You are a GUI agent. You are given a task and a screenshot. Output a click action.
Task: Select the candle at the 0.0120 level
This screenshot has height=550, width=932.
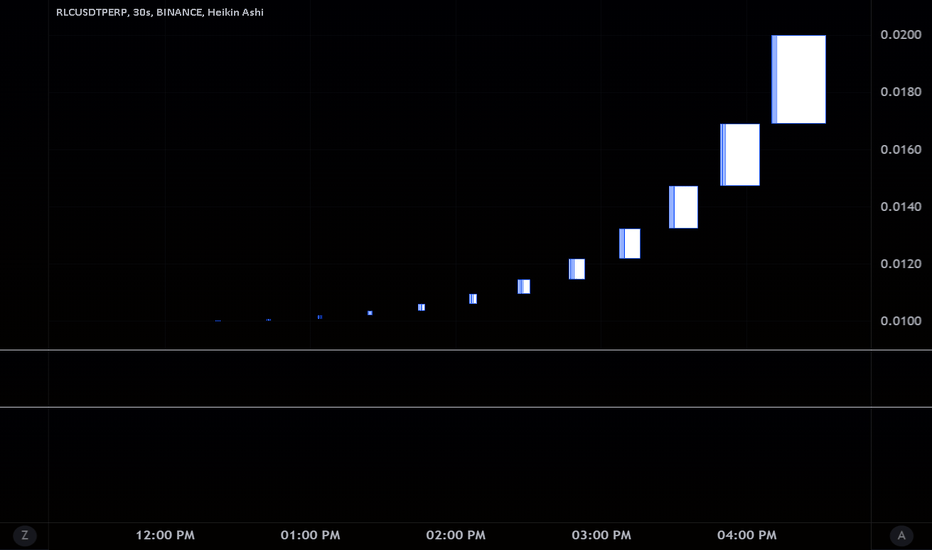577,269
